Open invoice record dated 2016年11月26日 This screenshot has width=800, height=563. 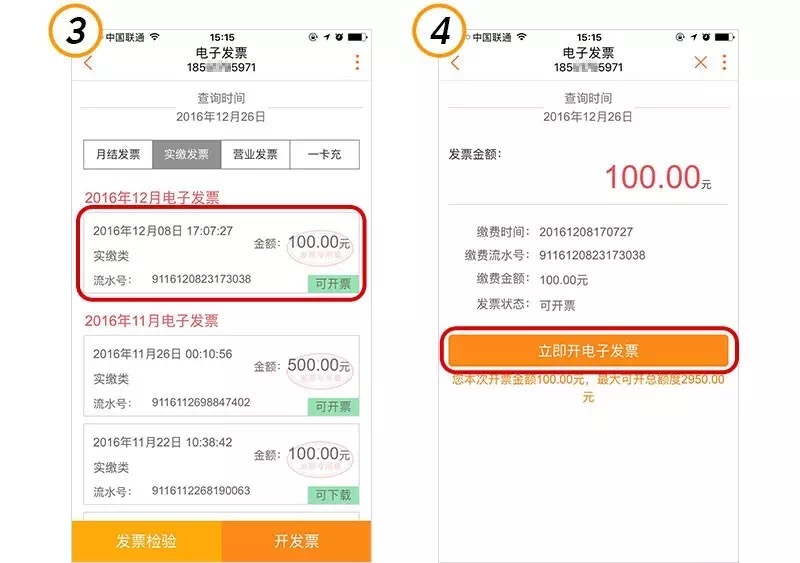click(221, 376)
